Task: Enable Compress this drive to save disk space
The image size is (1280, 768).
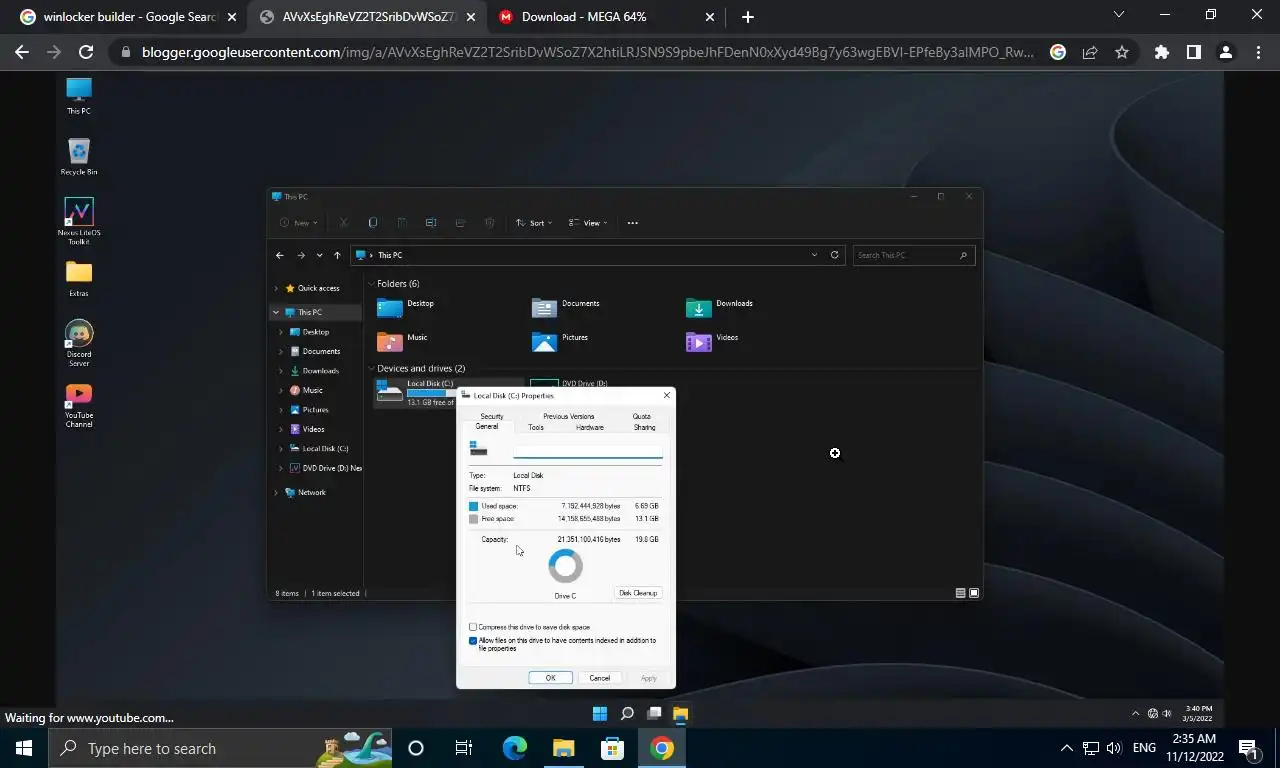Action: pos(473,627)
